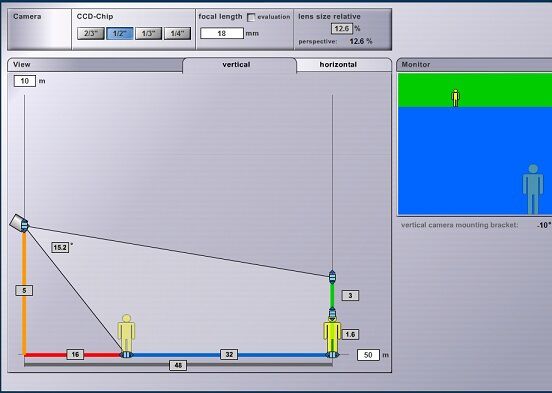The height and width of the screenshot is (393, 552).
Task: Click the blue scene depth value 32
Action: (229, 354)
